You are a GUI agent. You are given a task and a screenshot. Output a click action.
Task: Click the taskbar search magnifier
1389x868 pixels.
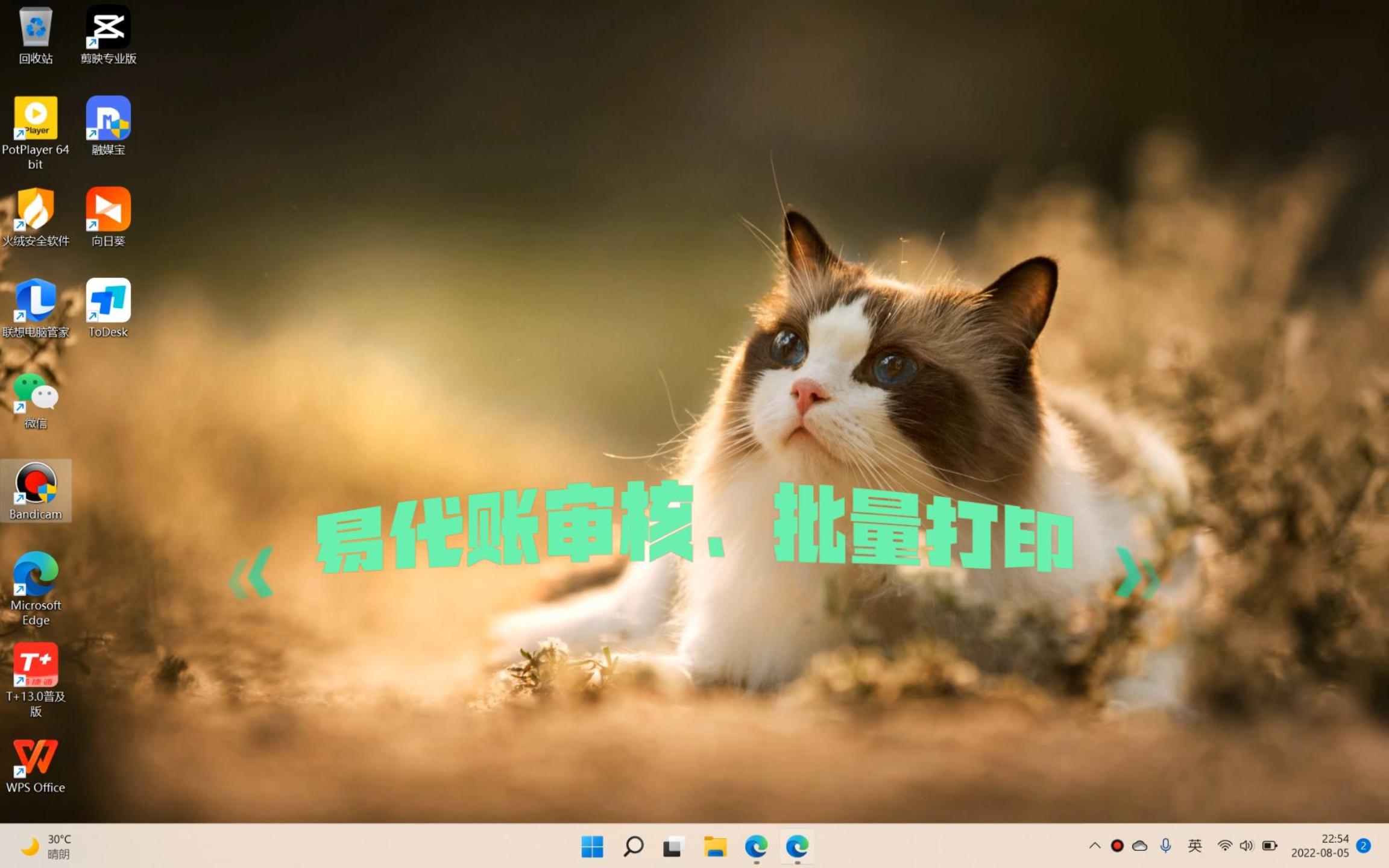[x=633, y=846]
